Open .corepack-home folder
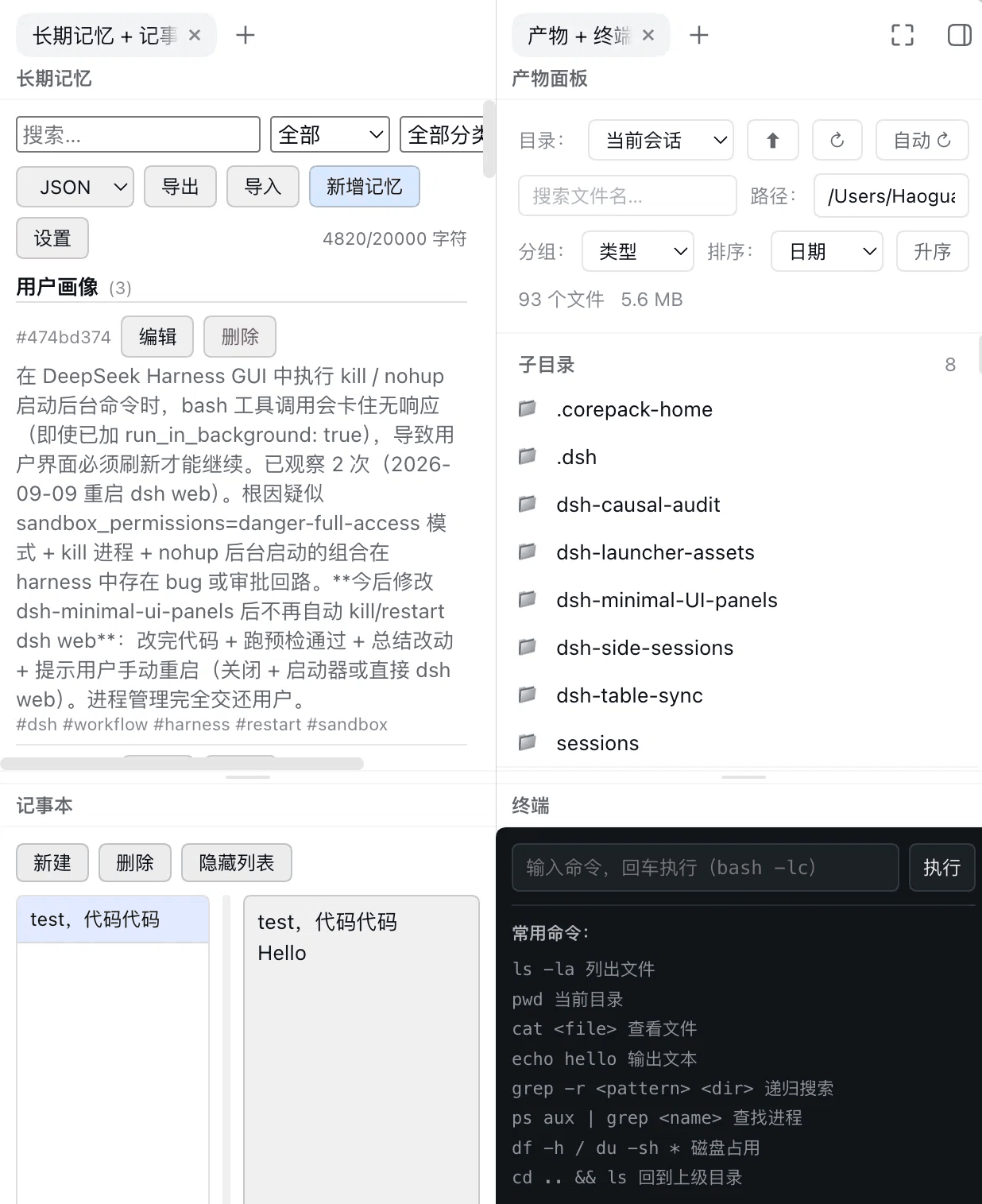The image size is (982, 1204). (634, 409)
